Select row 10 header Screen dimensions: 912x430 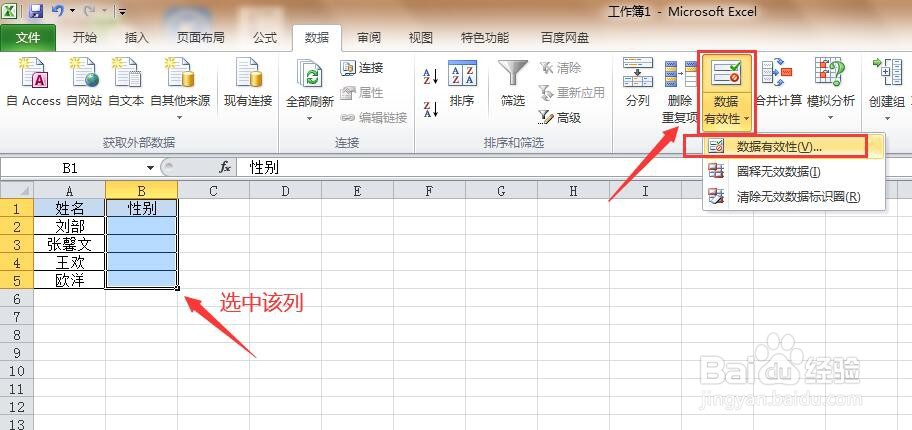pyautogui.click(x=17, y=371)
